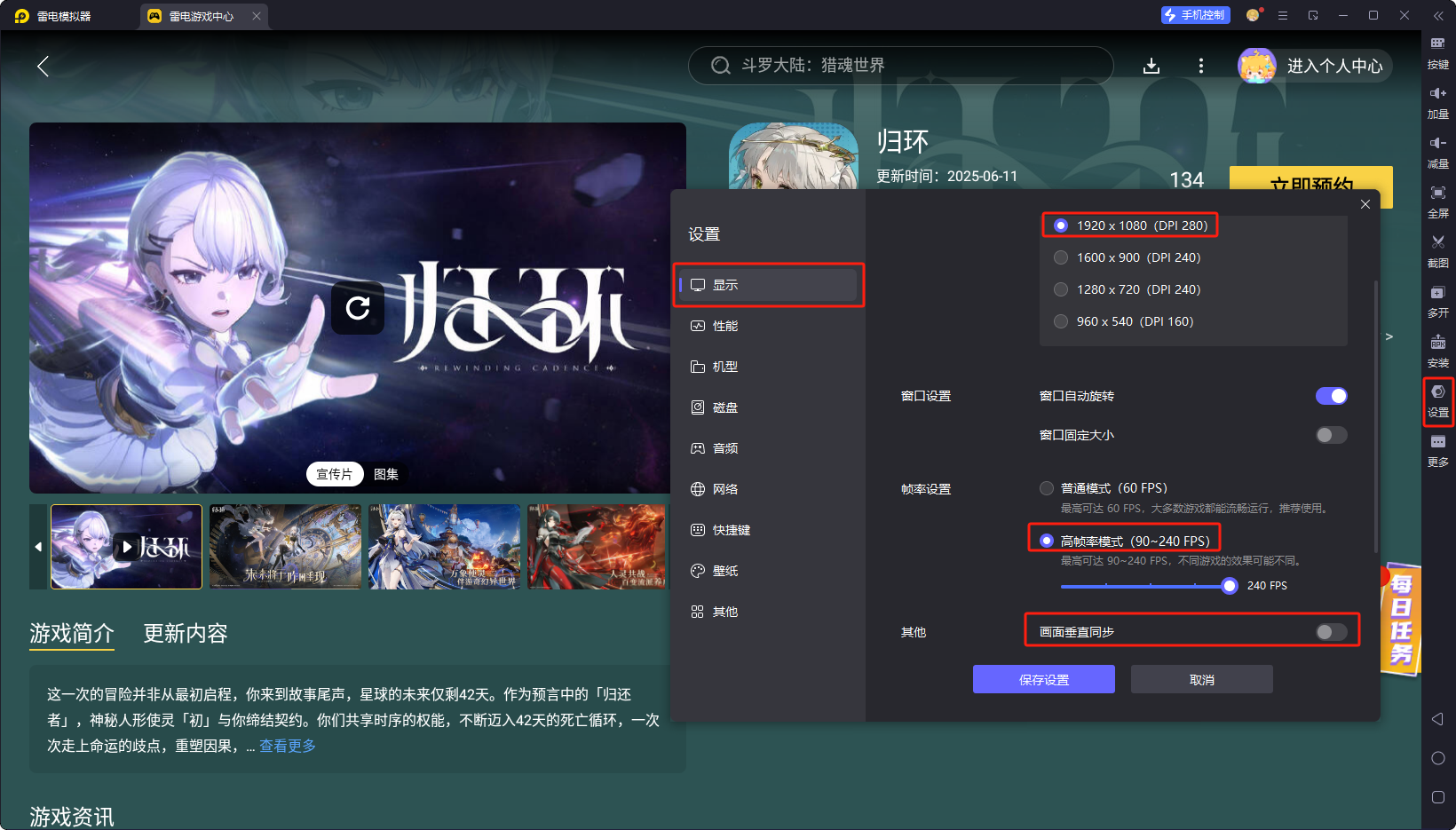The width and height of the screenshot is (1456, 830).
Task: Take a screenshot with 截图 icon
Action: pos(1437,251)
